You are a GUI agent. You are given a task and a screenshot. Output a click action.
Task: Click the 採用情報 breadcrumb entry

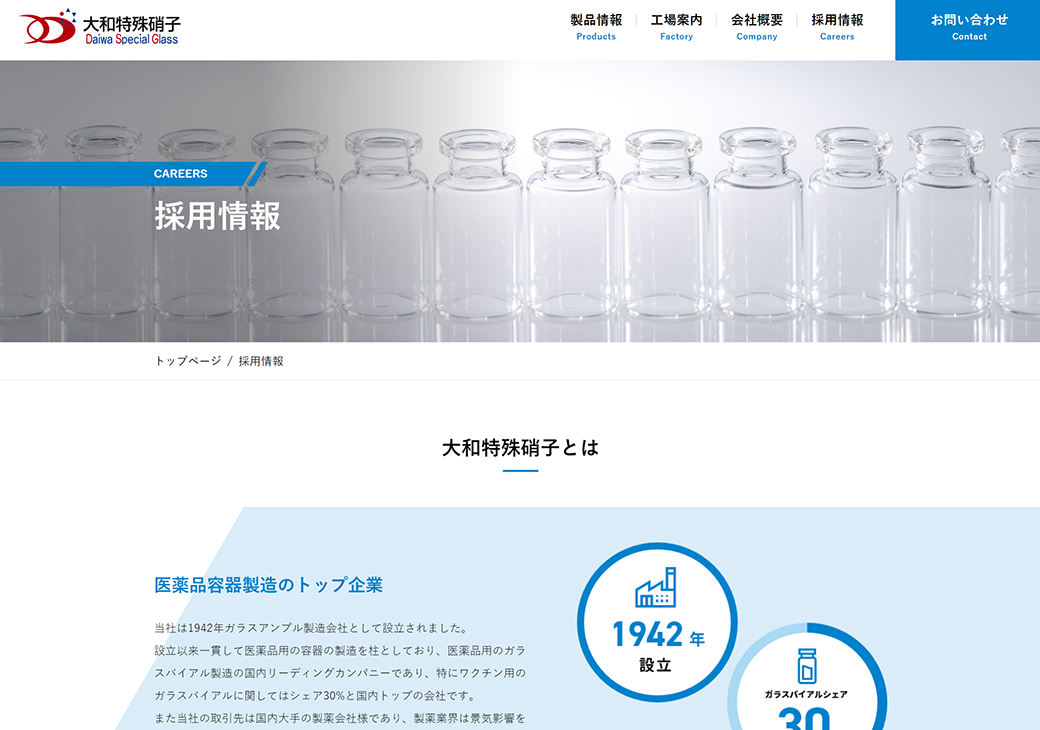click(259, 361)
